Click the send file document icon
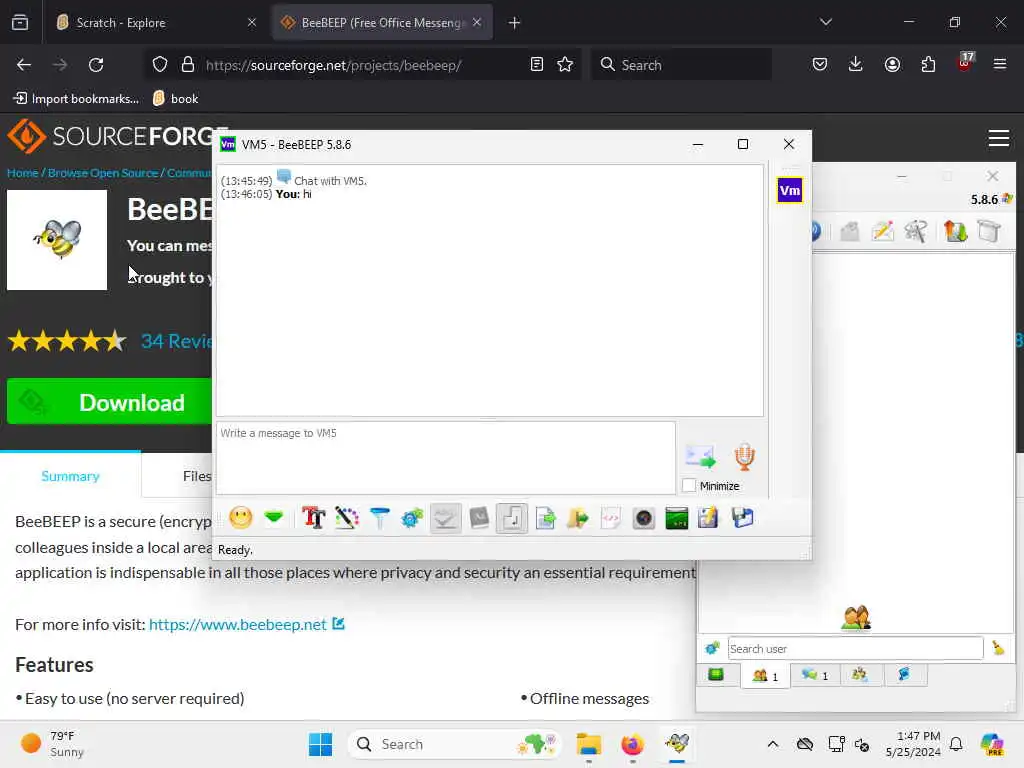Viewport: 1024px width, 768px height. [545, 518]
